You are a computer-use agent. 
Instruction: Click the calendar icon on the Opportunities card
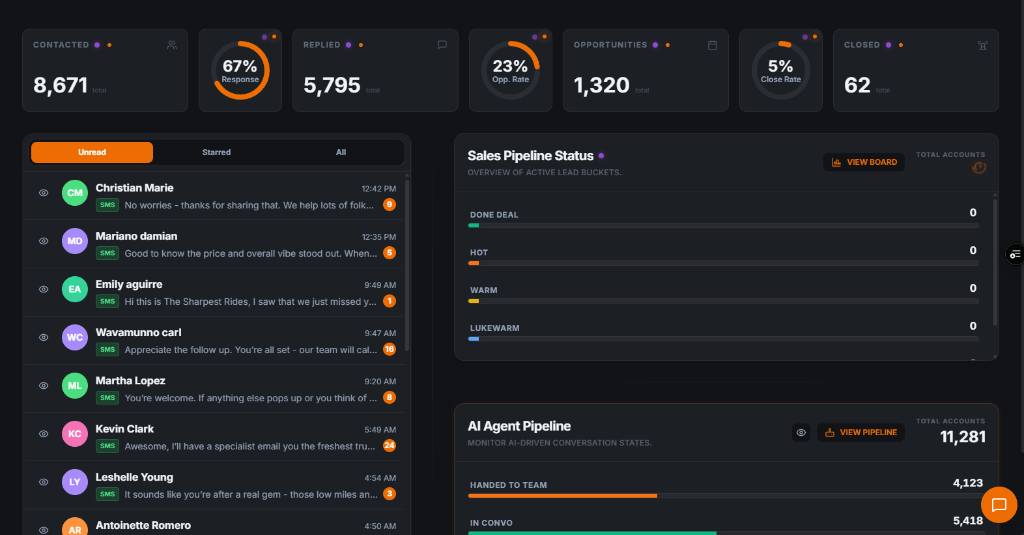pos(712,45)
